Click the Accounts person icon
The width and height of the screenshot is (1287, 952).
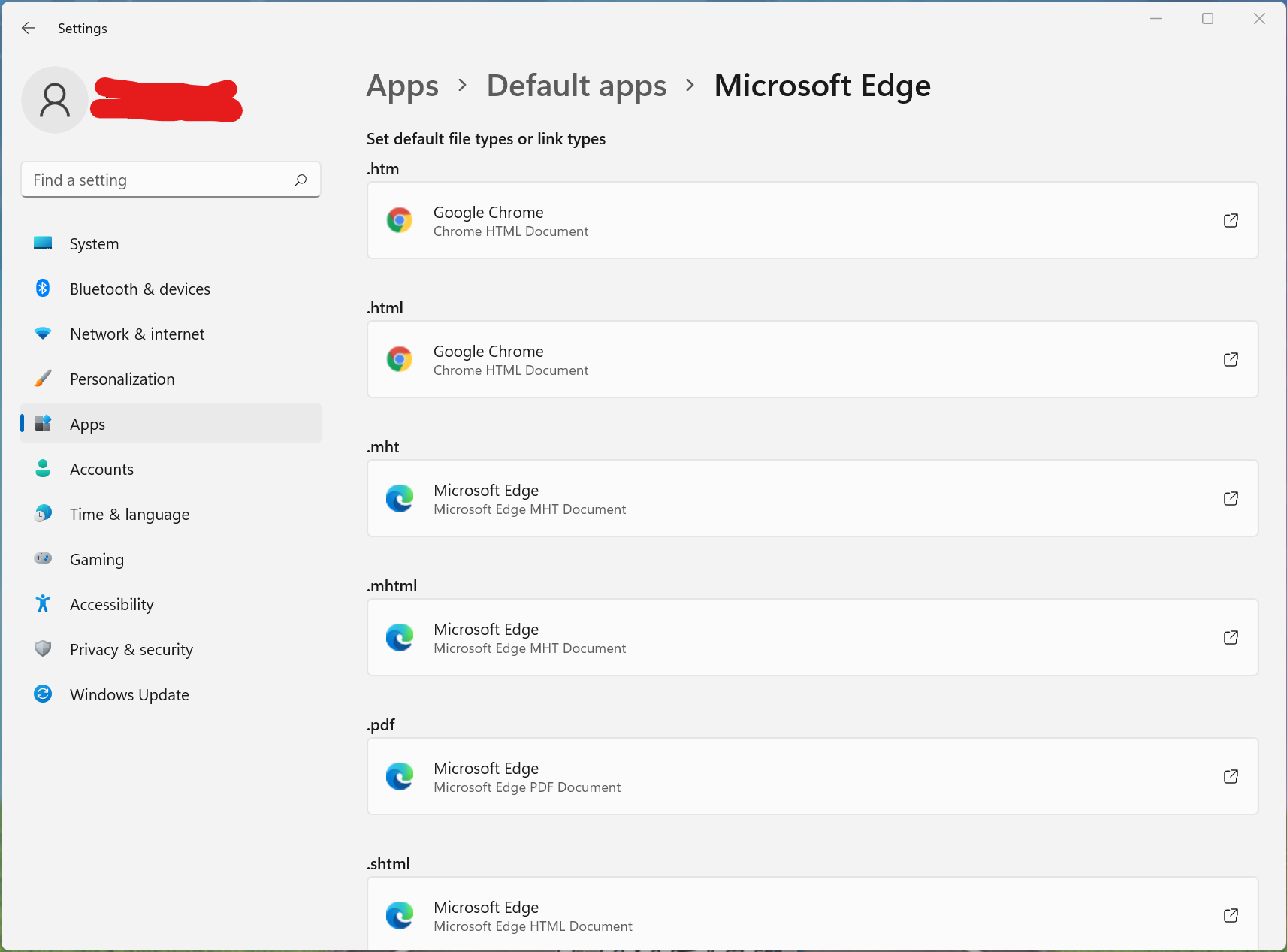click(43, 469)
